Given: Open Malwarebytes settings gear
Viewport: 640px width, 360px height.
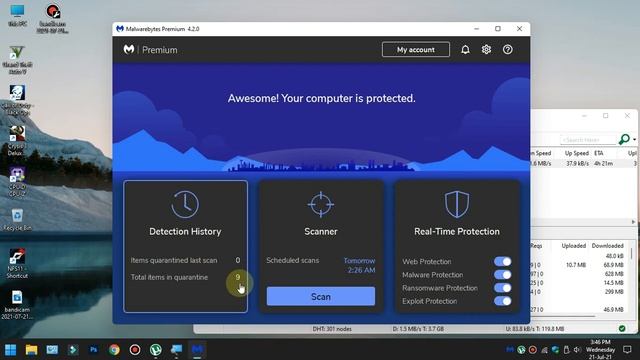Looking at the screenshot, I should (x=486, y=50).
